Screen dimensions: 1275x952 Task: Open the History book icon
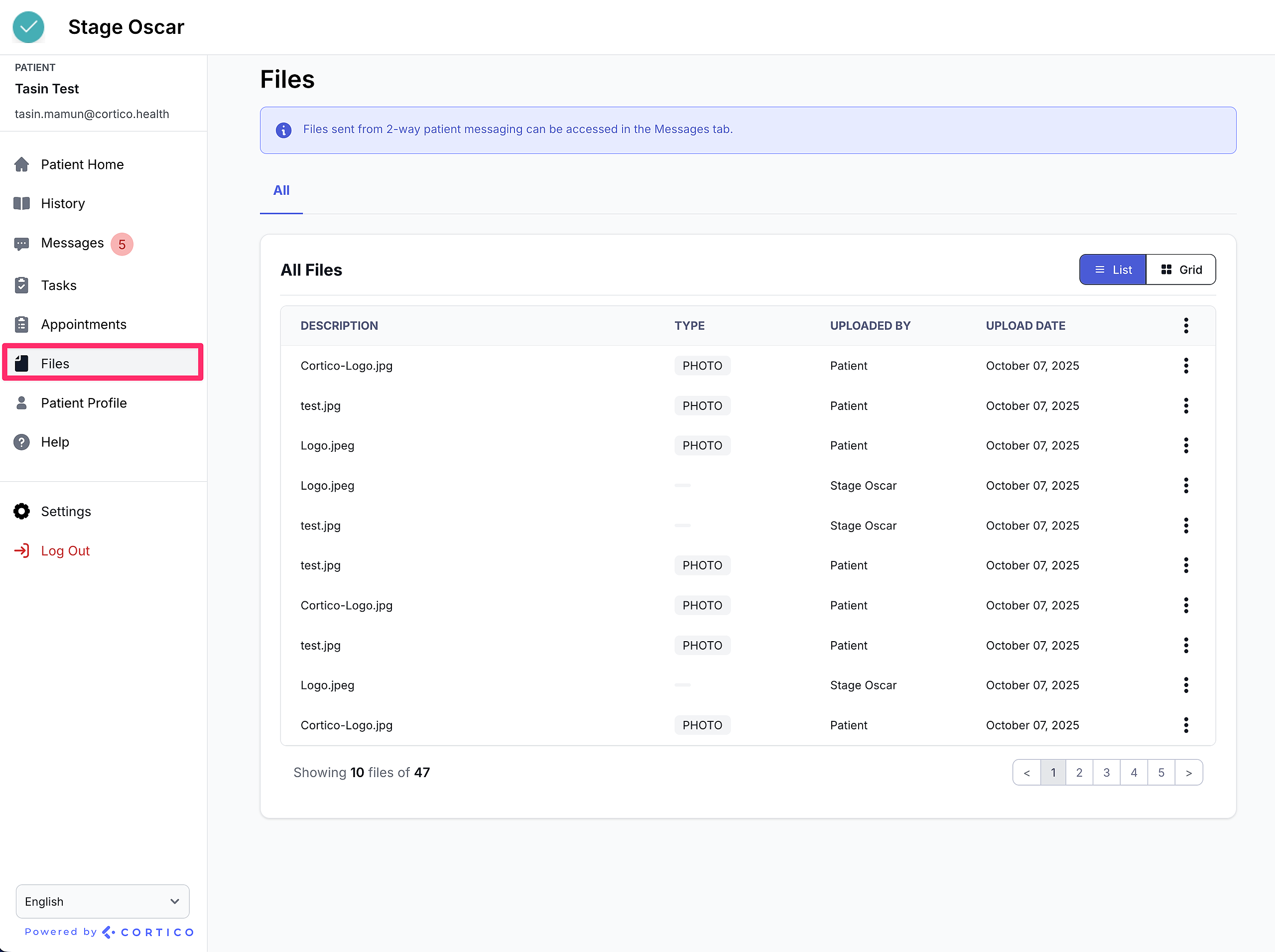22,203
